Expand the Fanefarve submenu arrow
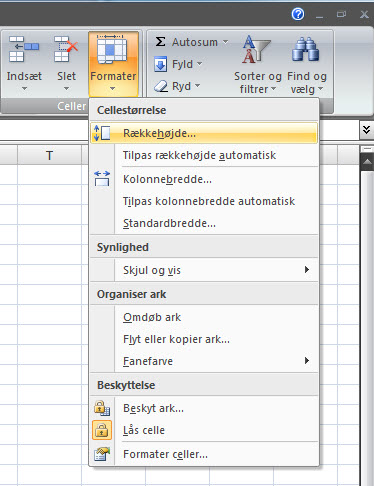Image resolution: width=374 pixels, height=486 pixels. click(x=307, y=360)
